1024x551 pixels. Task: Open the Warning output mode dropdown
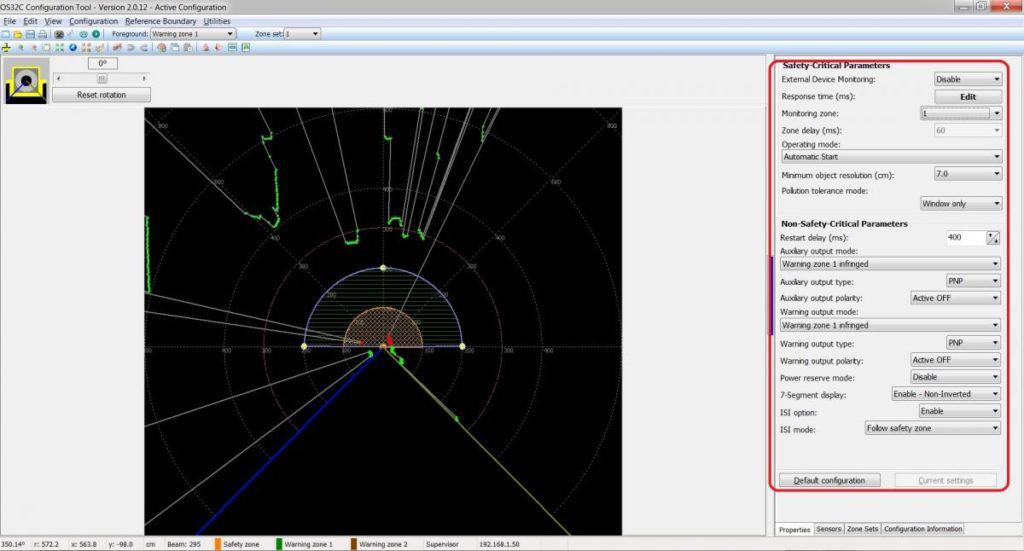(x=890, y=325)
